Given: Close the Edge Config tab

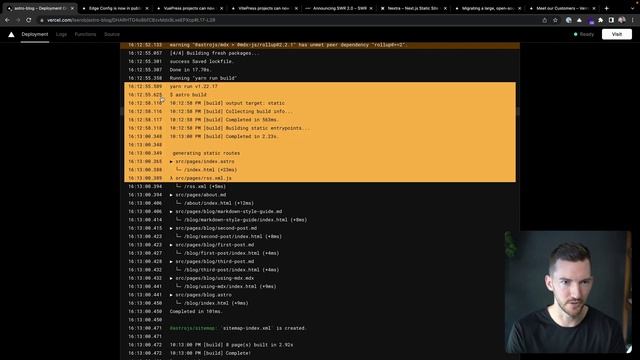Looking at the screenshot, I should [x=147, y=8].
